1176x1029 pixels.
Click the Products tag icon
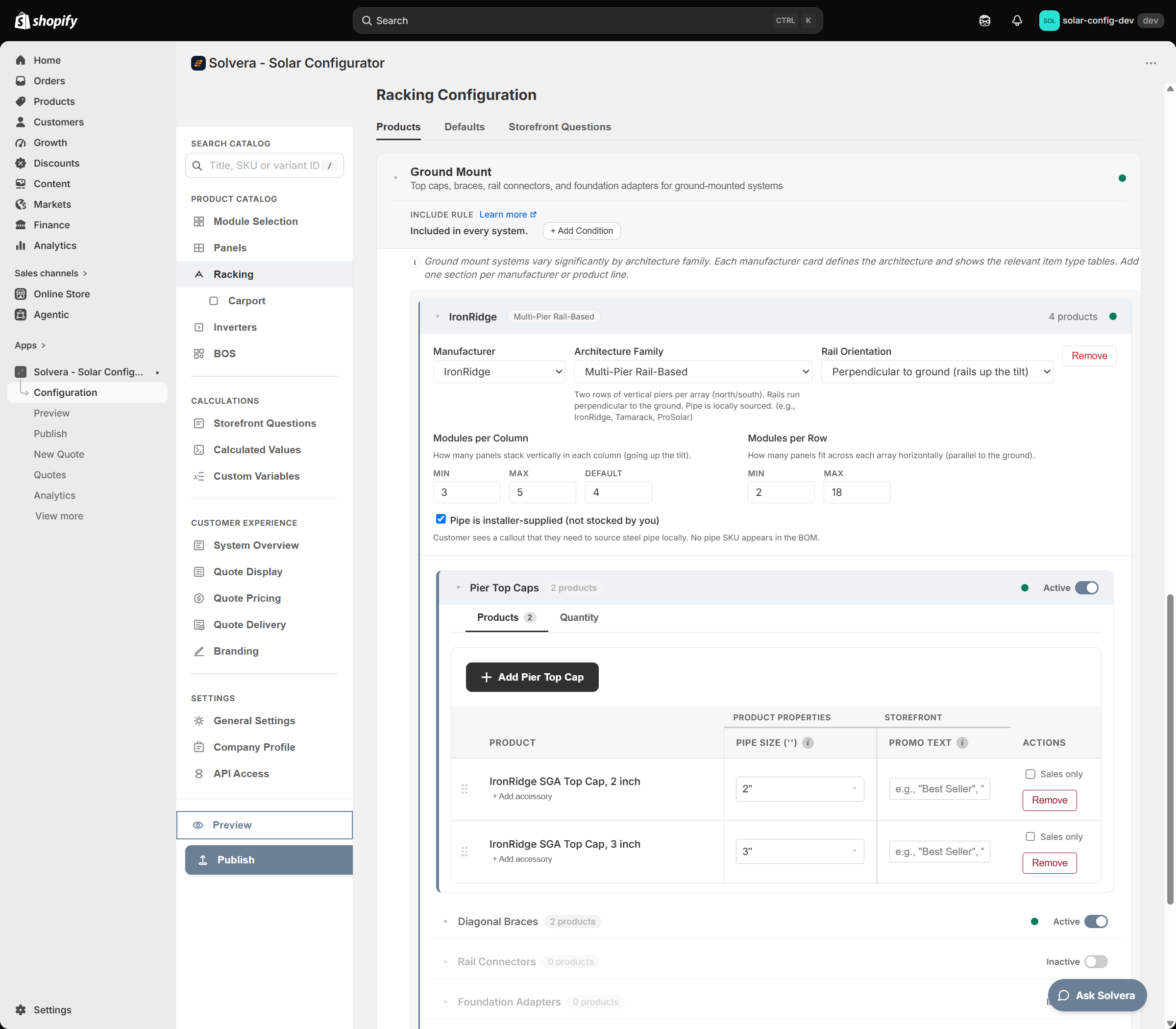click(x=21, y=101)
